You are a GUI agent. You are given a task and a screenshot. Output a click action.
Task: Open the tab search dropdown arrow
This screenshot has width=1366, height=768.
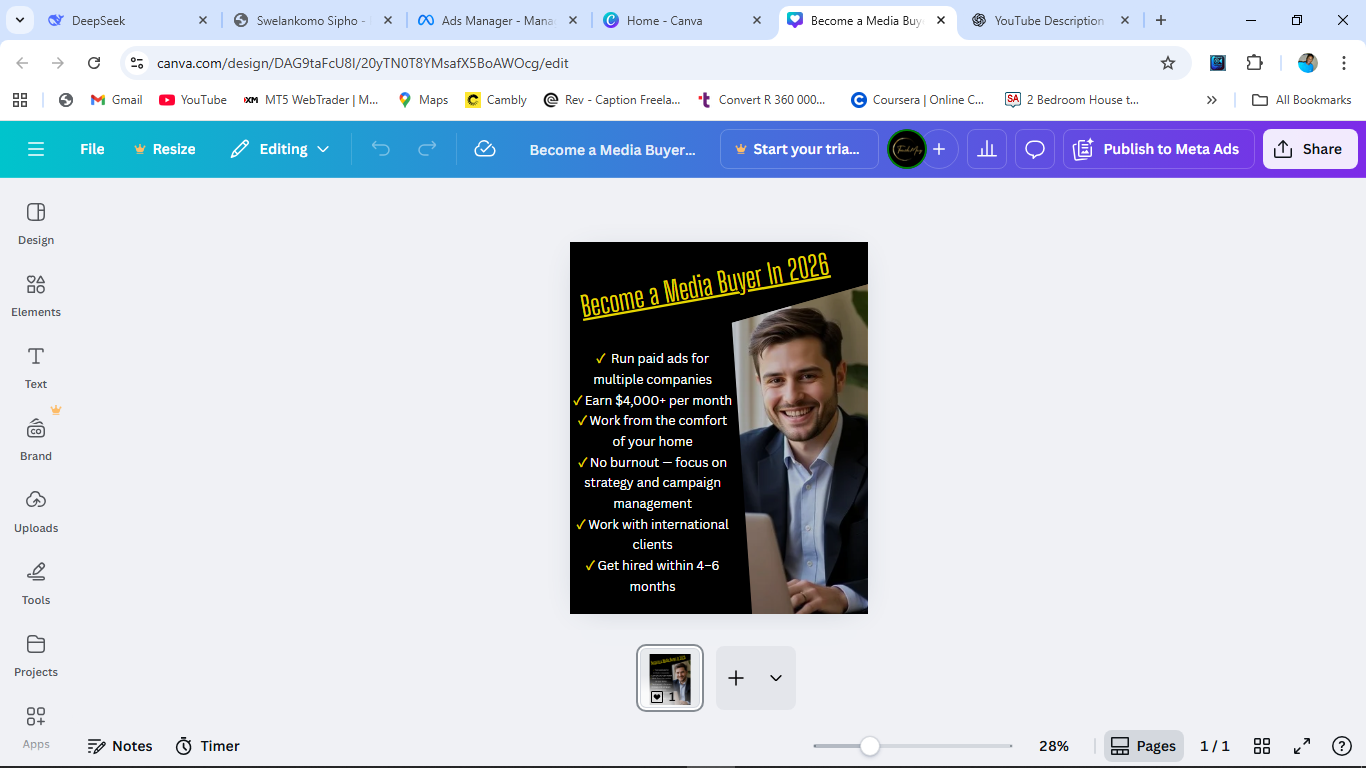click(20, 20)
